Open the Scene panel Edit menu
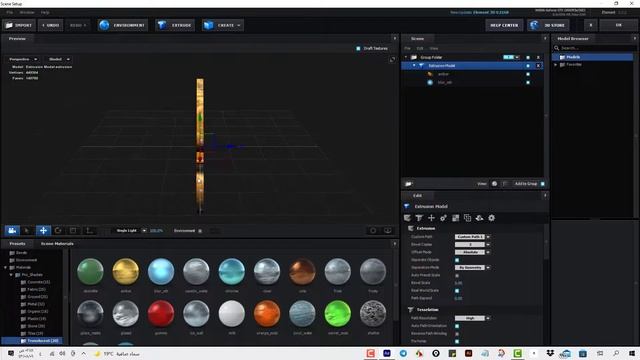640x360 pixels. tap(420, 48)
